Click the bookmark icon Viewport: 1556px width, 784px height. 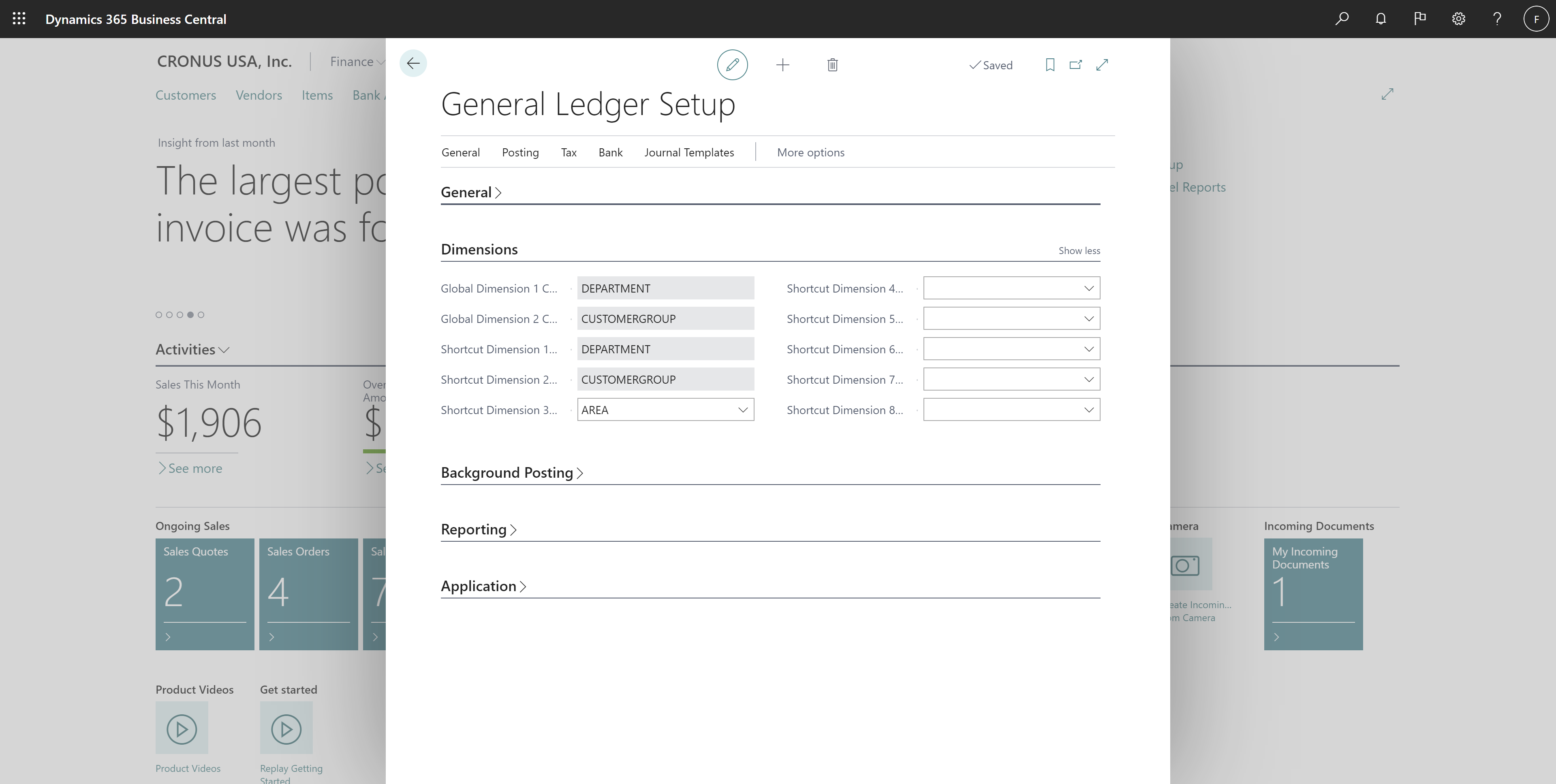pos(1049,64)
